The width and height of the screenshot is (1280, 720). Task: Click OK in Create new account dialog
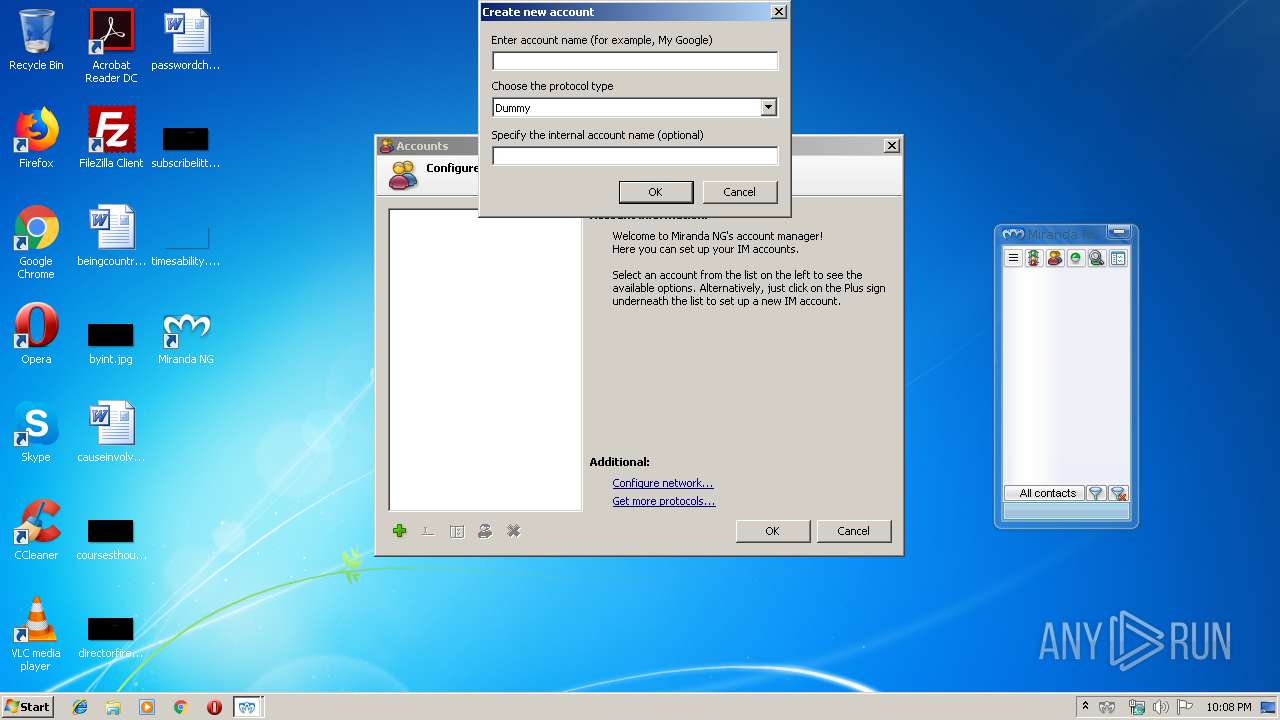click(x=656, y=192)
